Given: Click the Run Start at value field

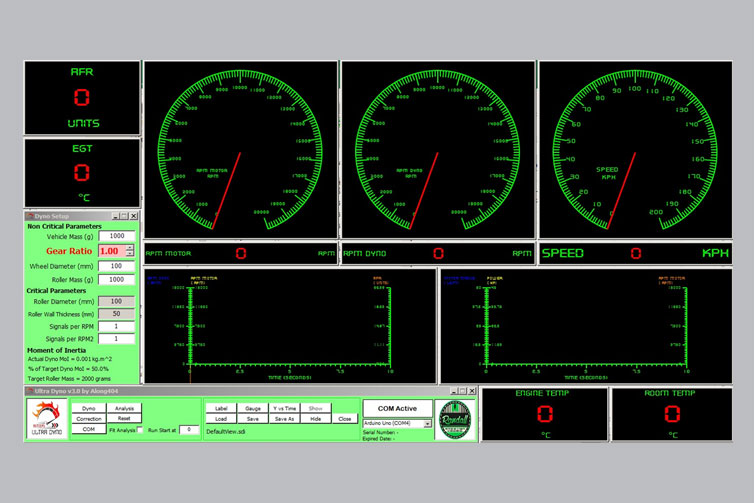Looking at the screenshot, I should coord(189,429).
